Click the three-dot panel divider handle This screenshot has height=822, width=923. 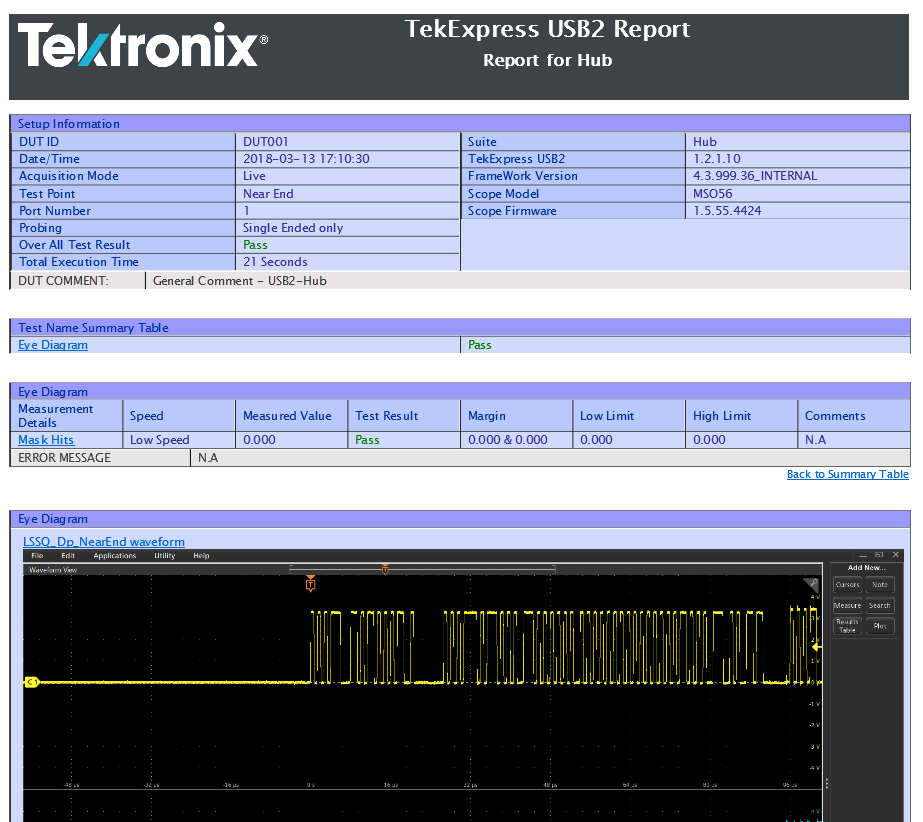click(x=826, y=783)
